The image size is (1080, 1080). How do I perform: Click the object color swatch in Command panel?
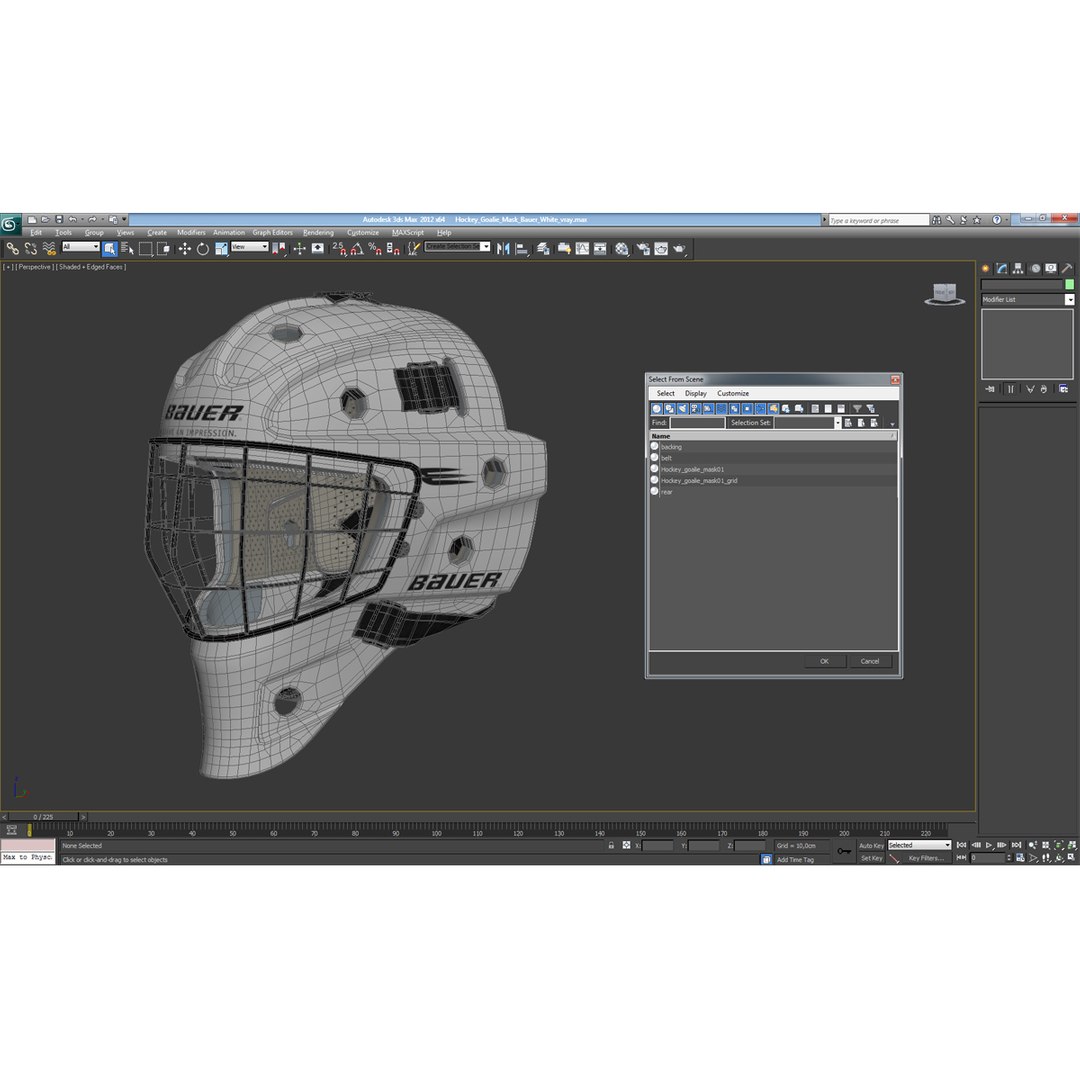point(1069,284)
